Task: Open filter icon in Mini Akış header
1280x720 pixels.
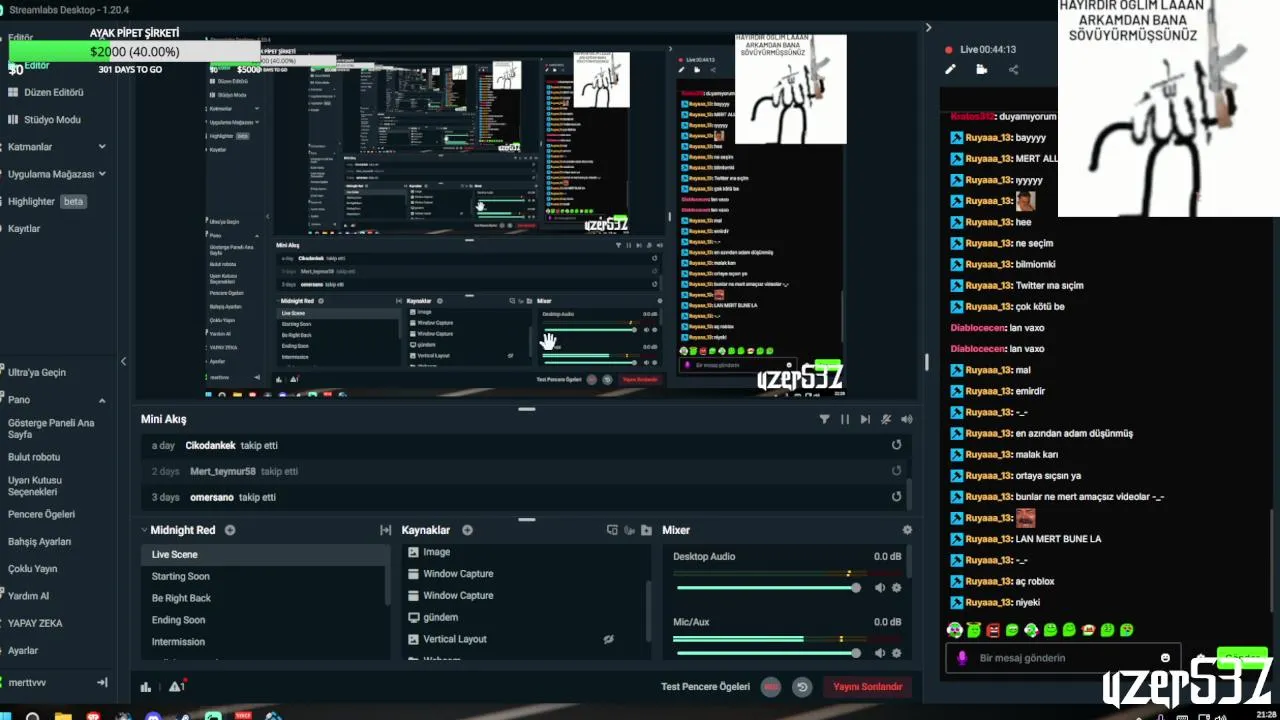Action: pos(824,420)
